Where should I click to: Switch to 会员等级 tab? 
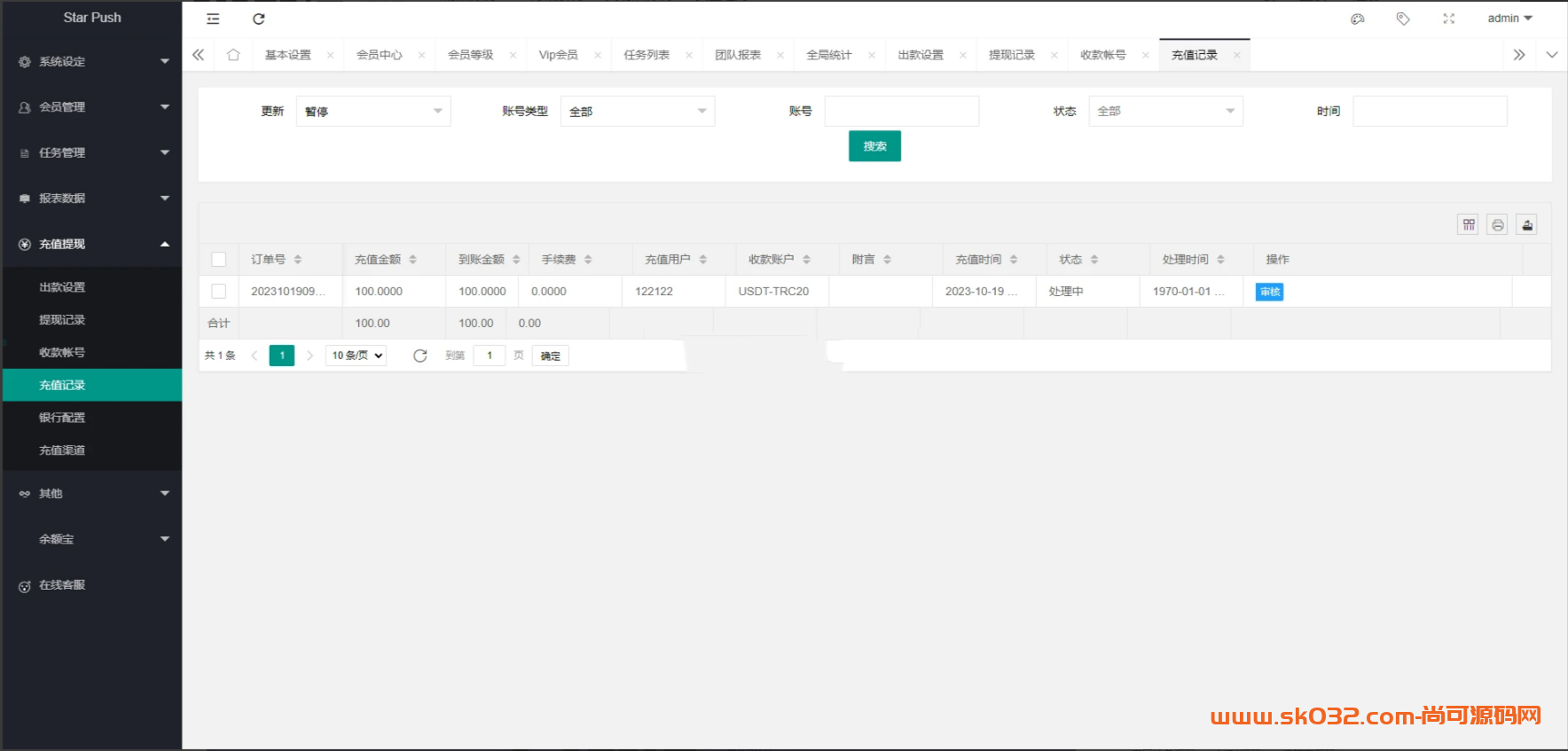pos(470,55)
